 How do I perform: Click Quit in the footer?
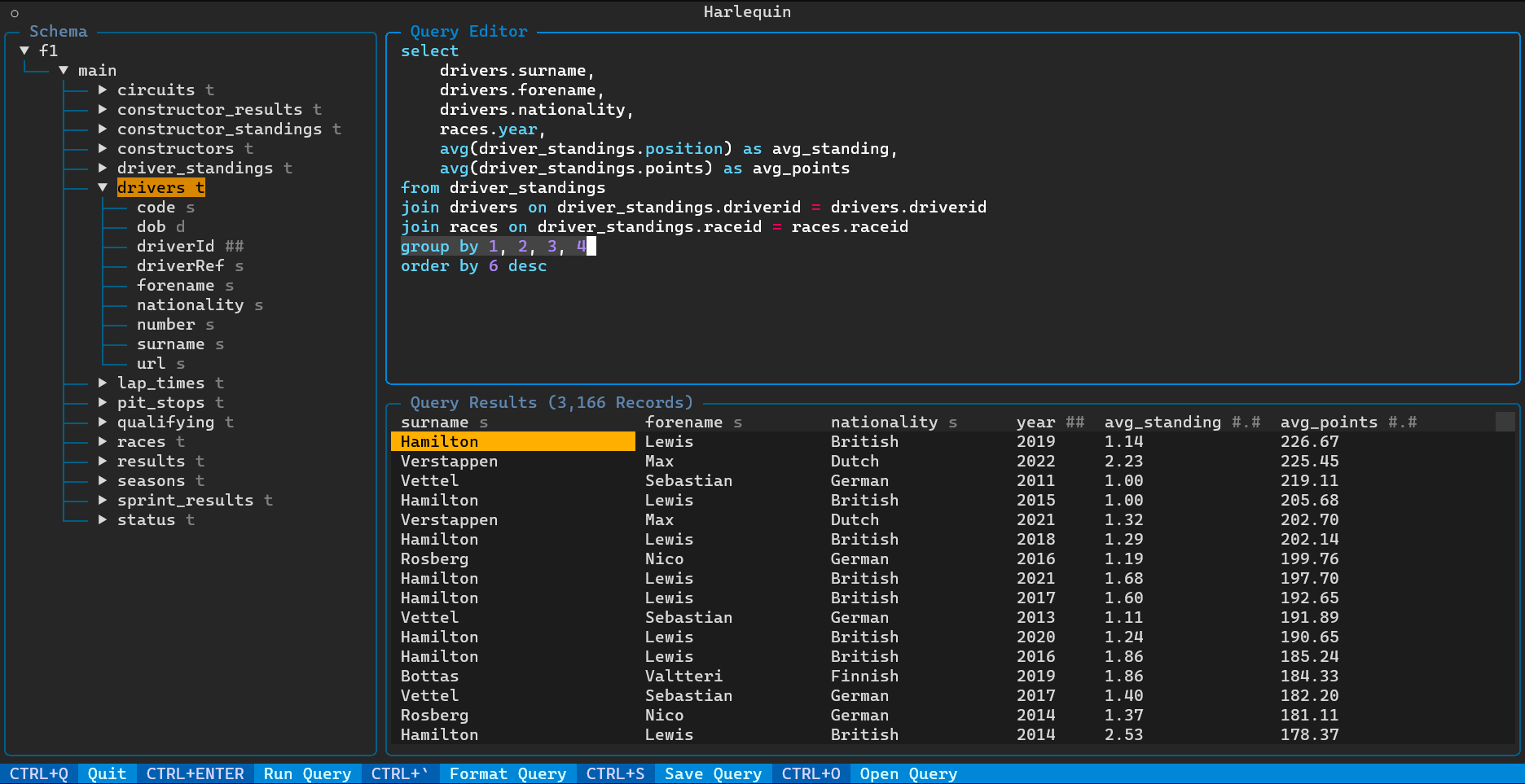pos(108,773)
